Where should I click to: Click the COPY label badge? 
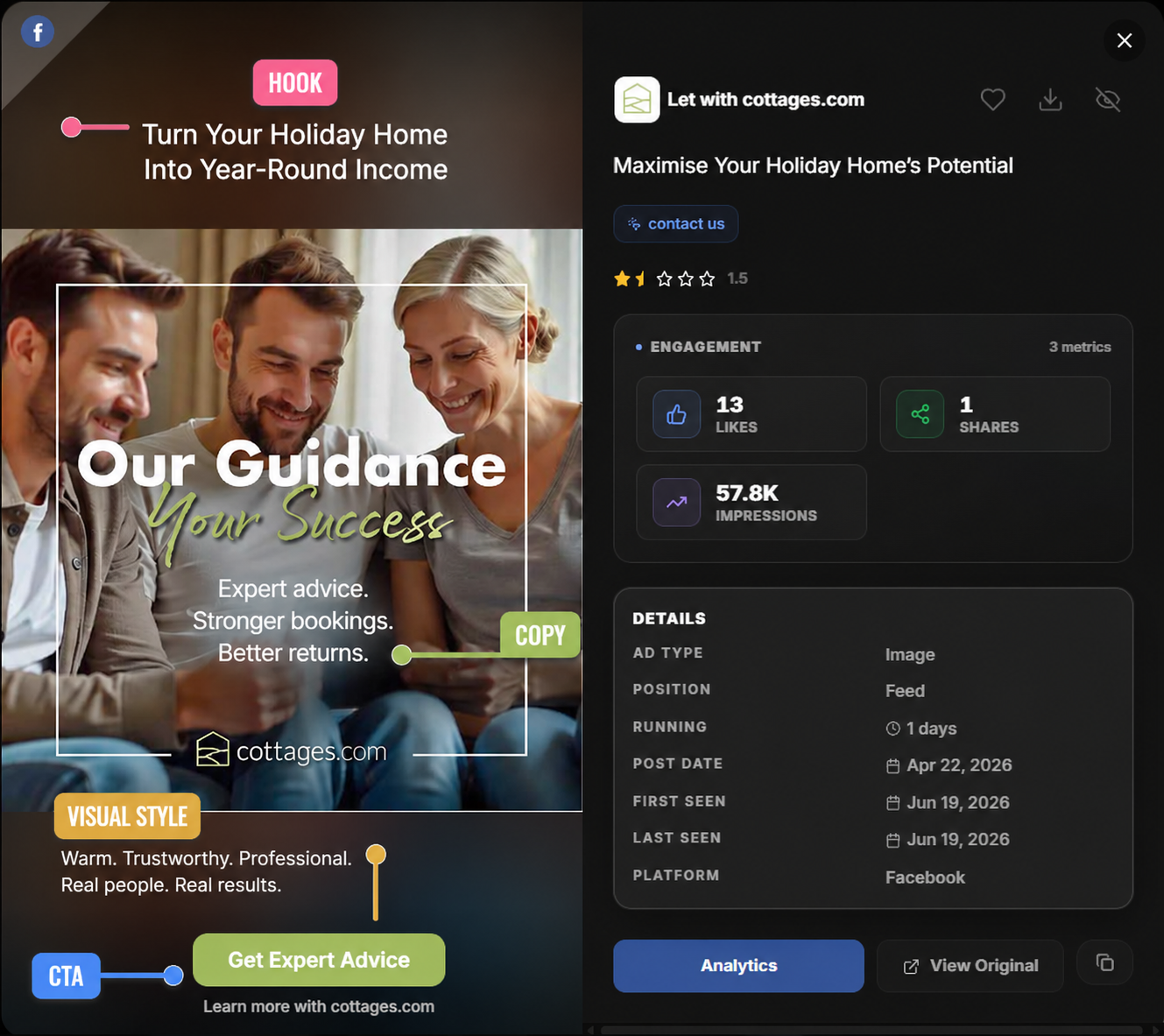point(540,635)
